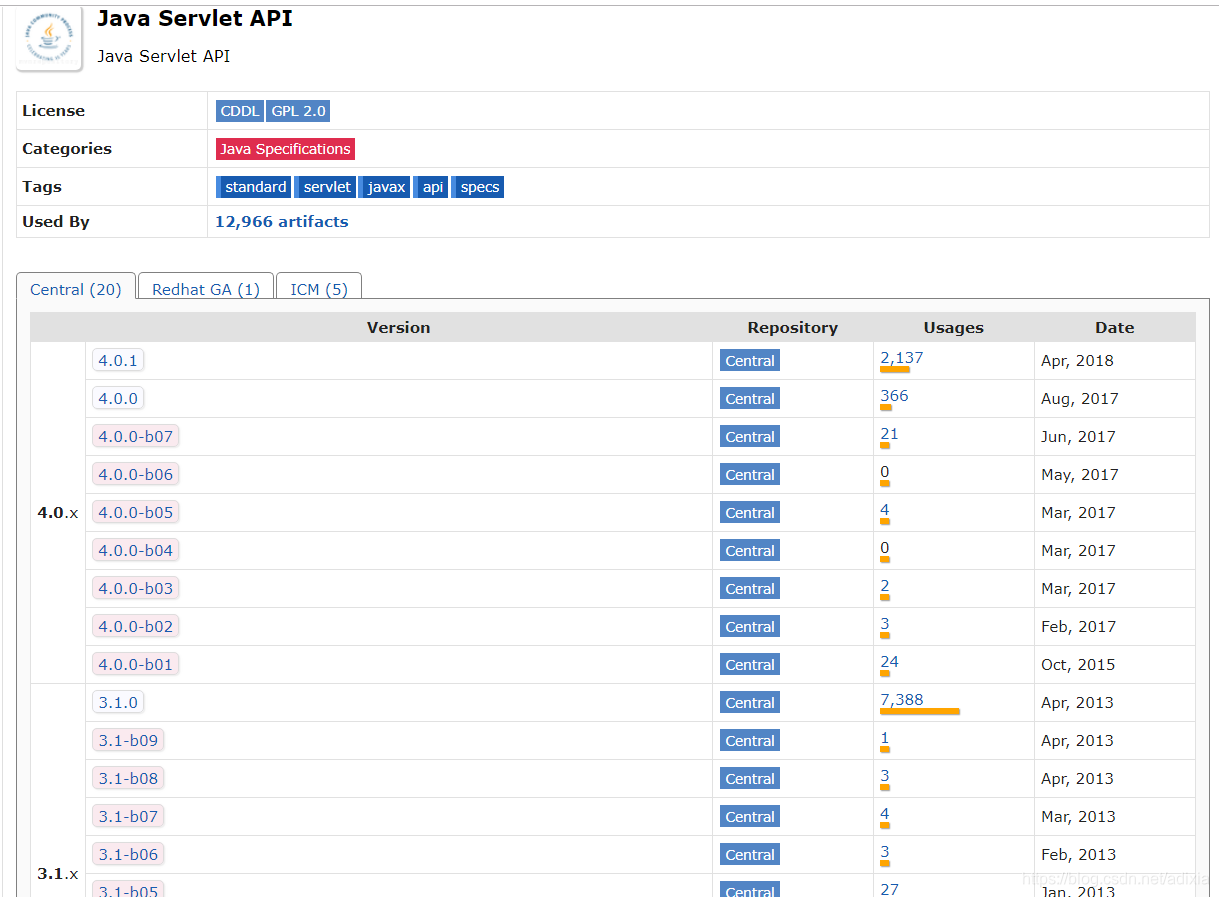This screenshot has width=1219, height=897.
Task: Click Central repository badge for 4.0.1
Action: 750,361
